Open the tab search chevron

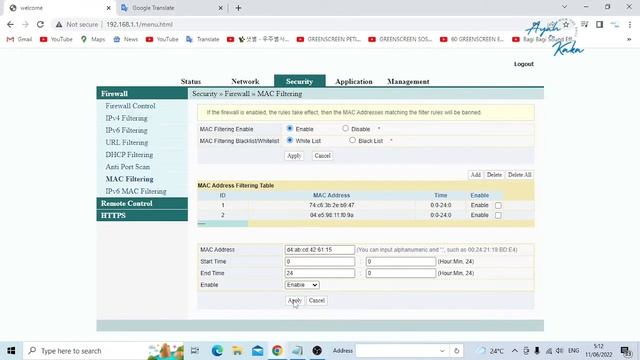pos(564,7)
